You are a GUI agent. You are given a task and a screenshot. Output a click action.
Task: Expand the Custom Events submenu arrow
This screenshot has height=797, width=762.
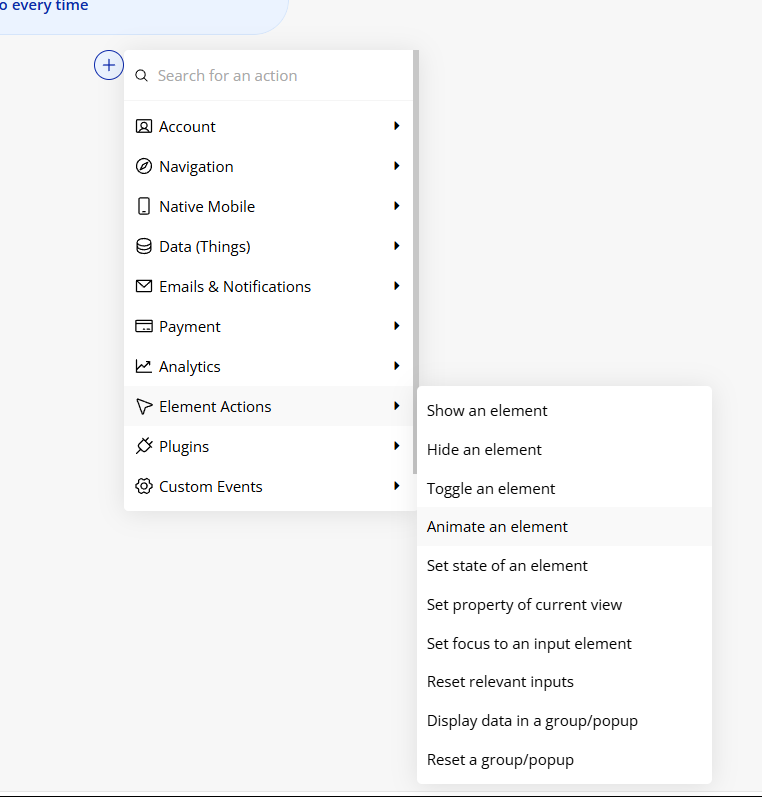pos(397,485)
